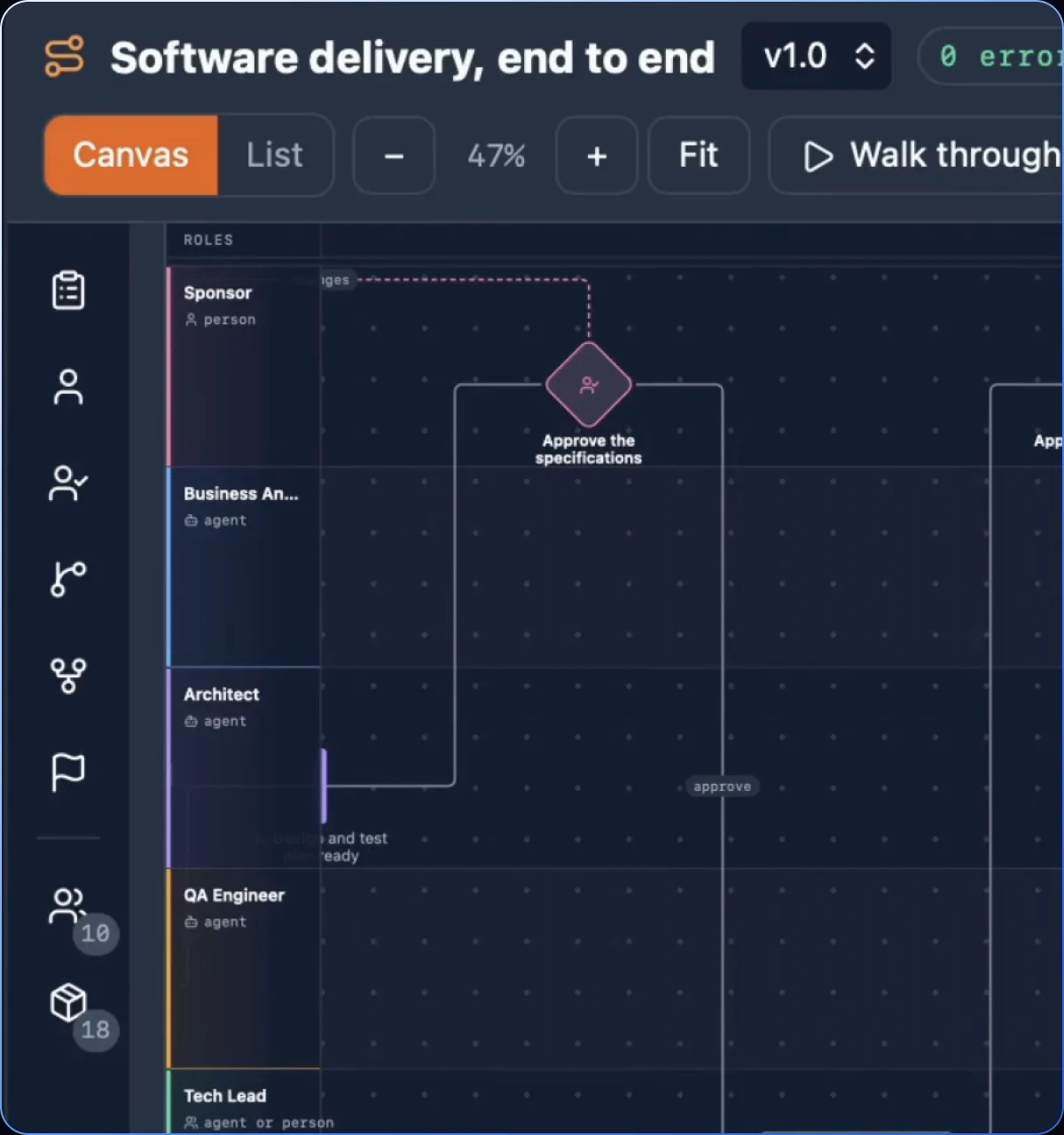Click the Approve the specifications diamond node
The height and width of the screenshot is (1135, 1064).
coord(589,385)
